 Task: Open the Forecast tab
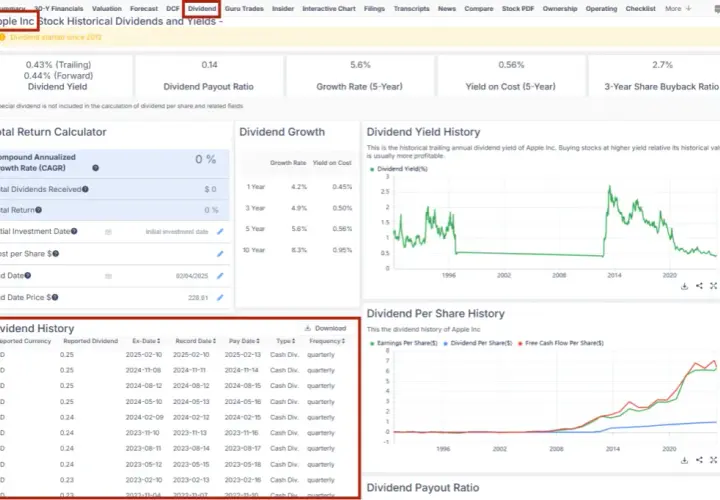(x=144, y=8)
